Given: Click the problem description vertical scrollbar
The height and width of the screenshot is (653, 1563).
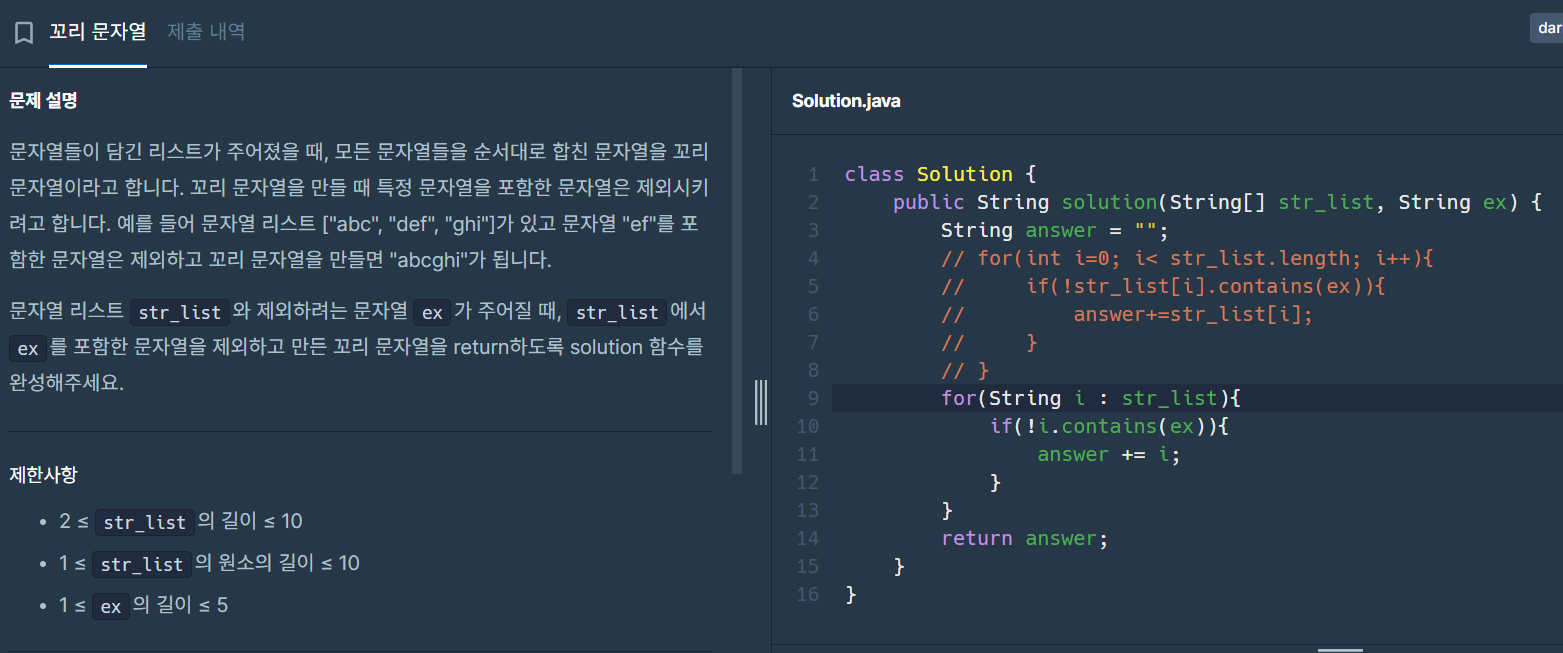Looking at the screenshot, I should coord(737,270).
